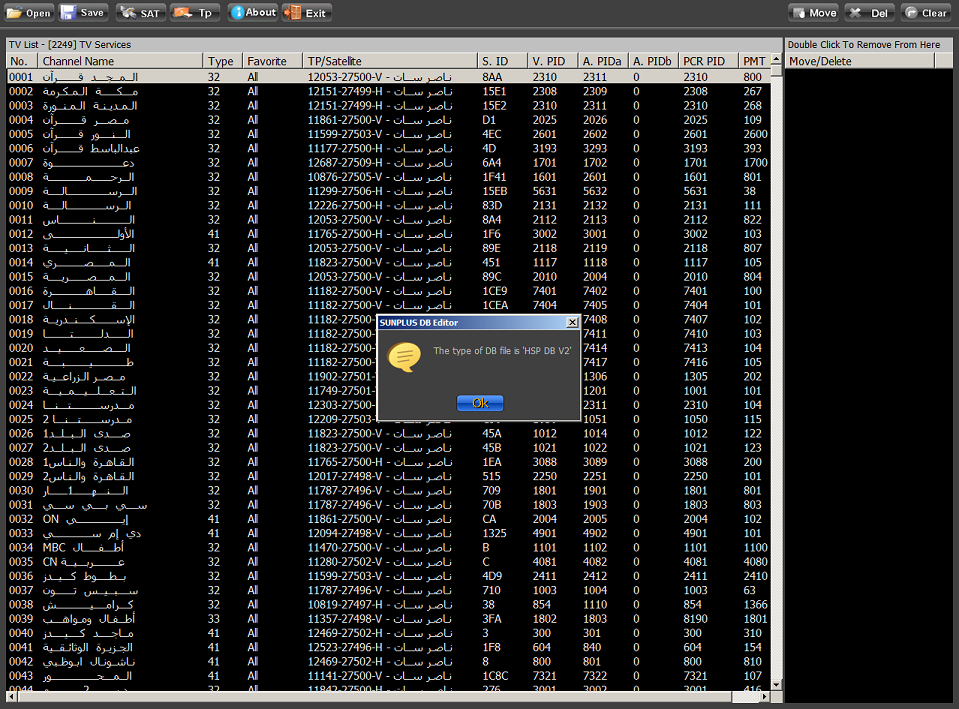Select channel row 0002
This screenshot has height=709, width=959.
(x=388, y=91)
